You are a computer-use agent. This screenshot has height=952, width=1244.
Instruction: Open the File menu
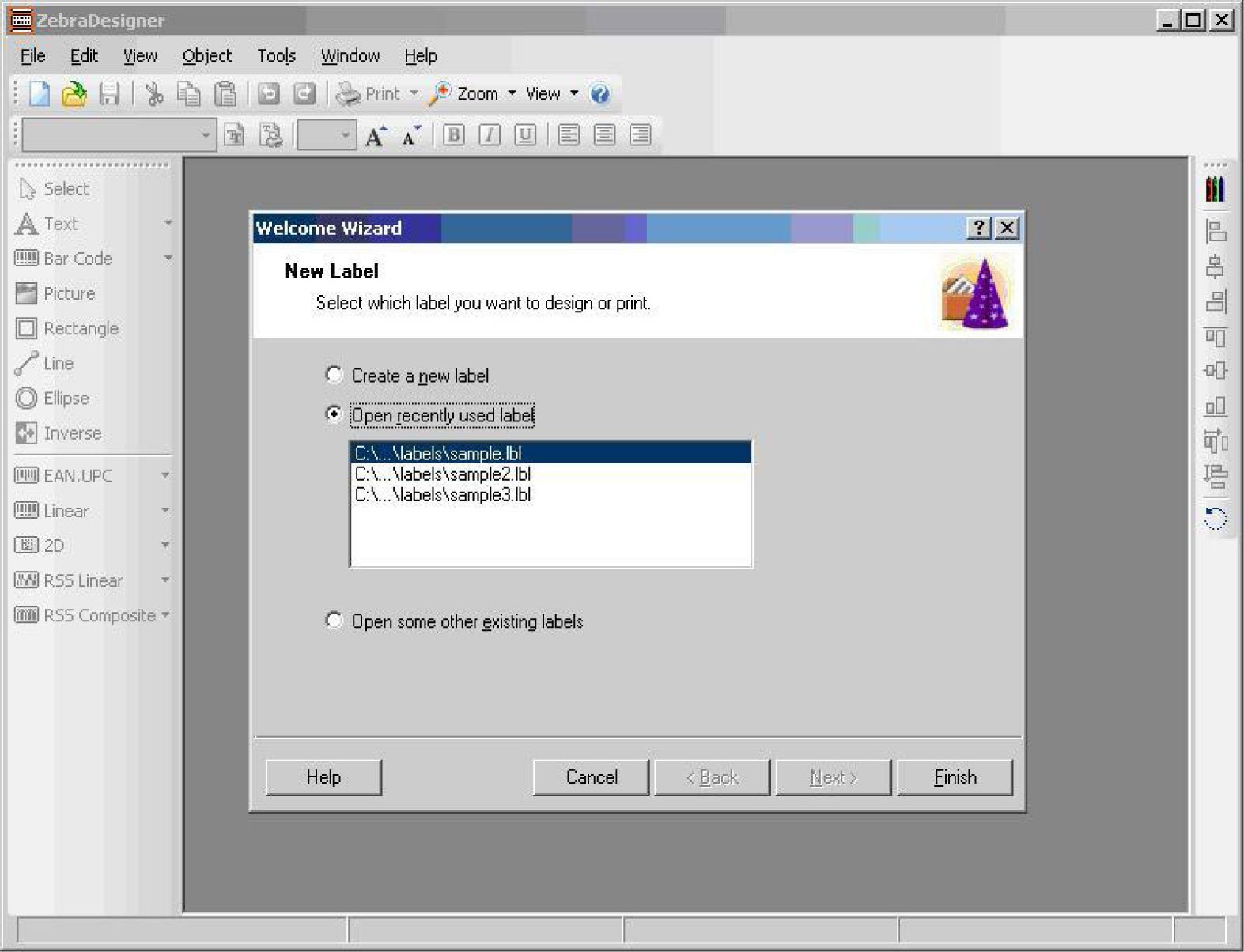pos(33,56)
